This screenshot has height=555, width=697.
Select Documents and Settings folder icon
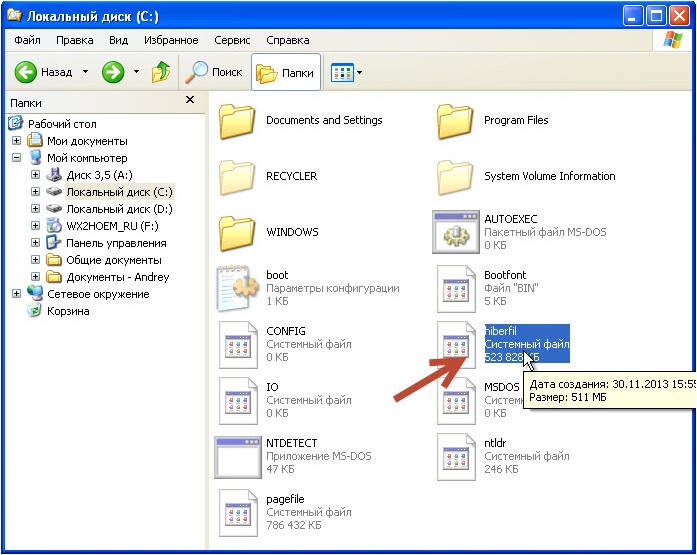pos(236,121)
